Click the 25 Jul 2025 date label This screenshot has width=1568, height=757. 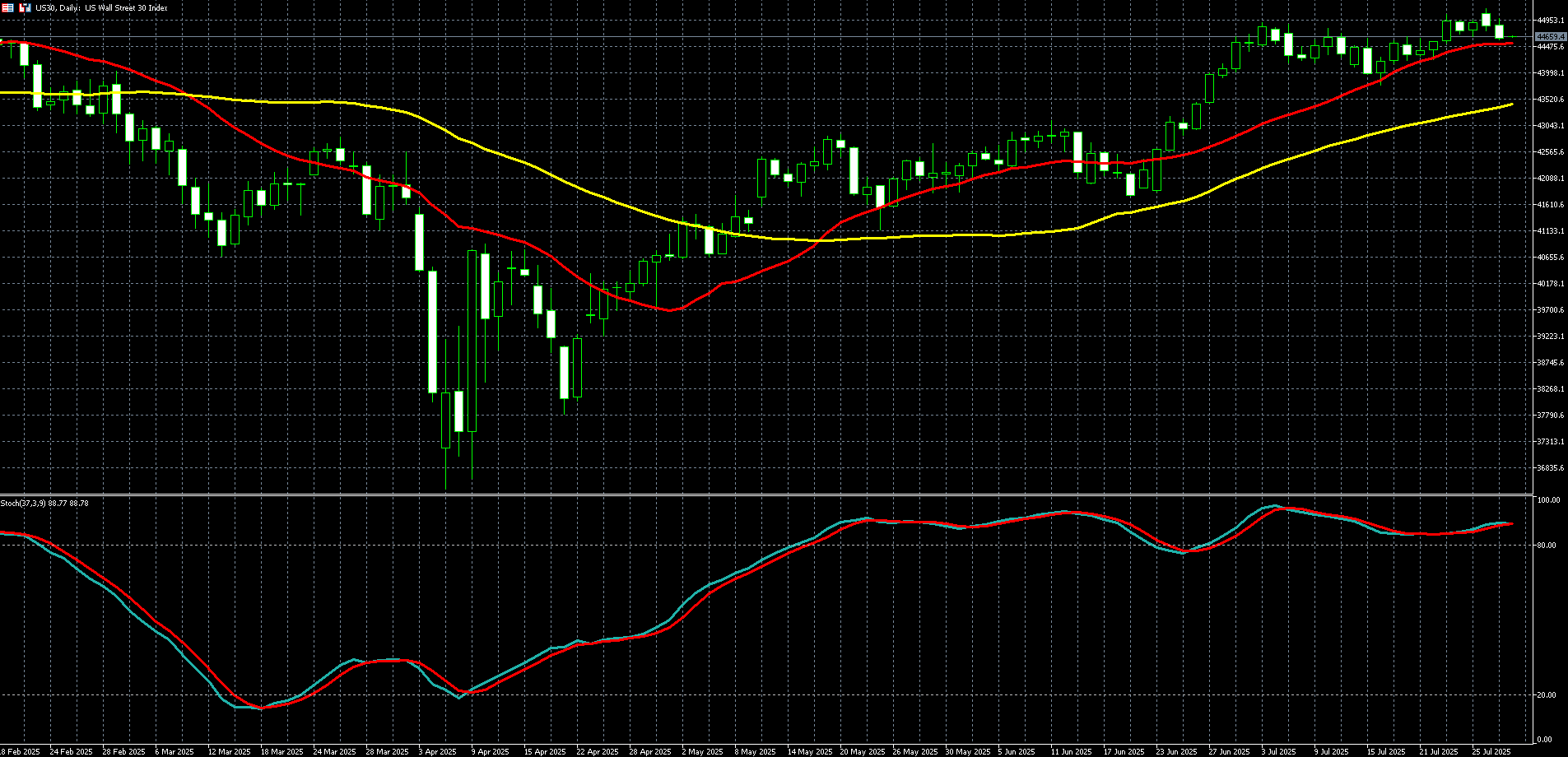(1491, 751)
